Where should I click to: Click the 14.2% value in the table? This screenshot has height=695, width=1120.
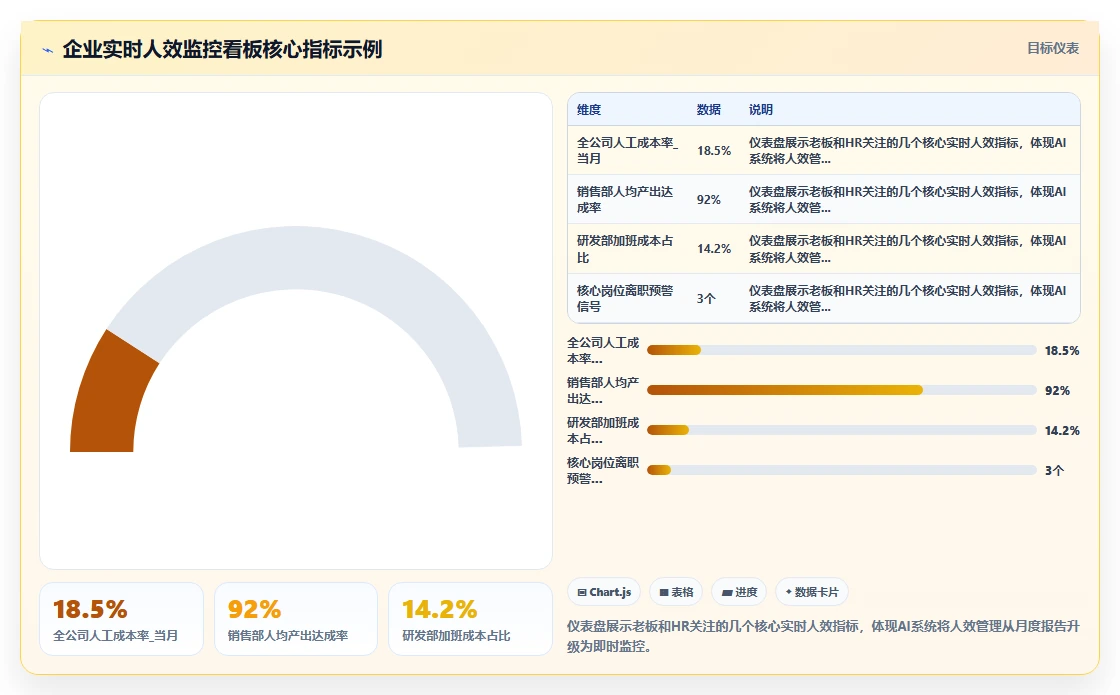(714, 249)
